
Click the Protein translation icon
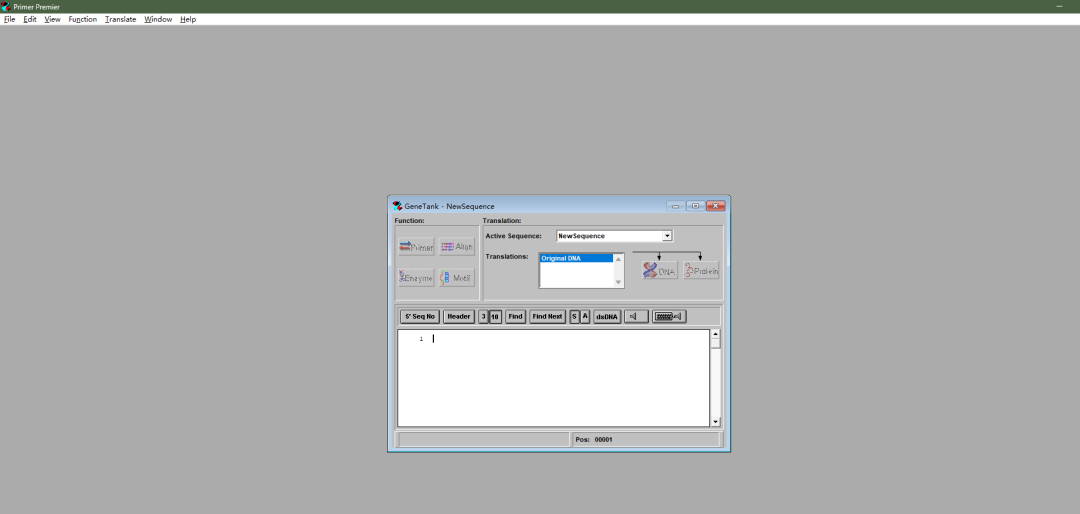(x=701, y=271)
